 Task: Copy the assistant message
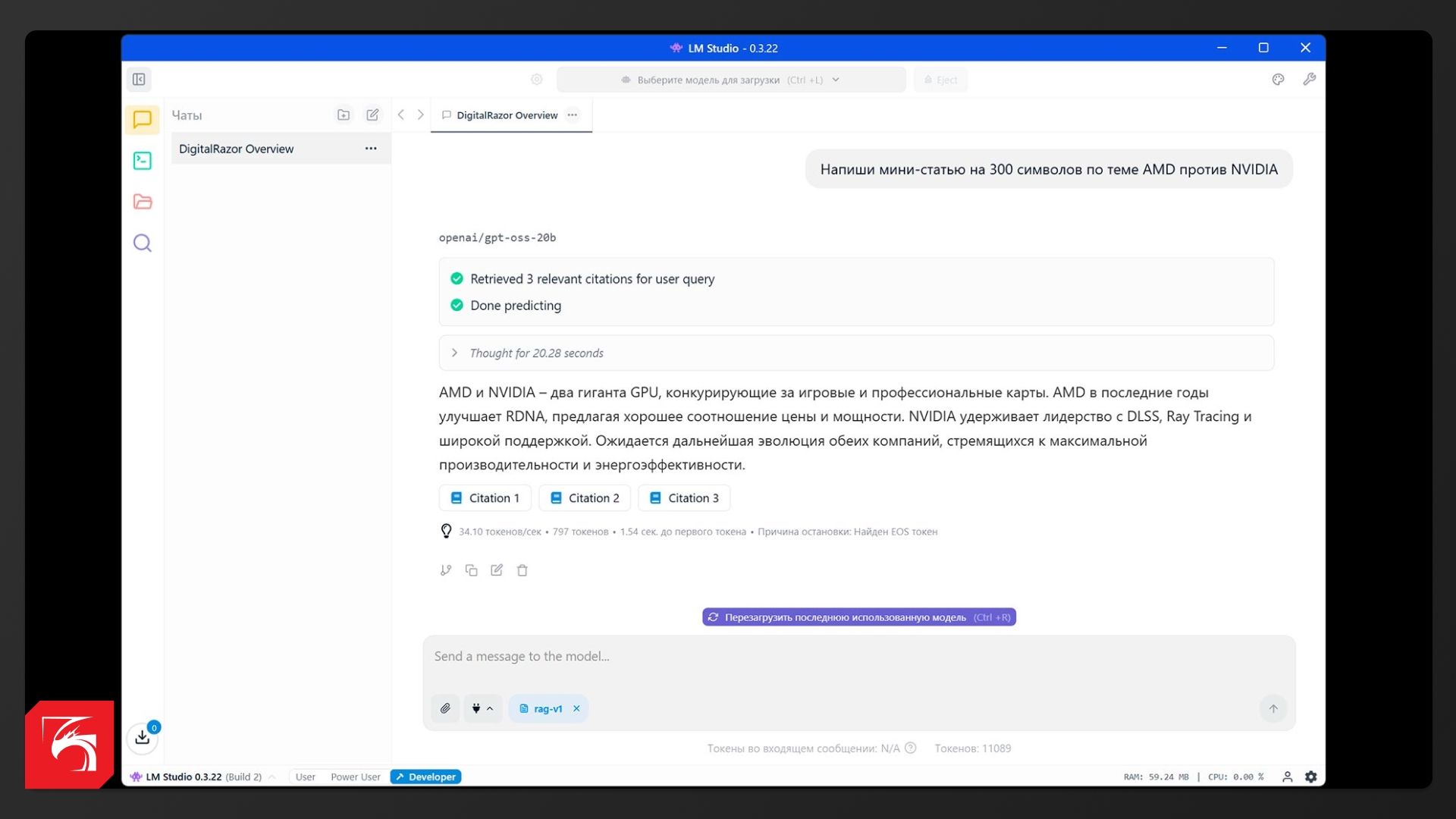[x=471, y=570]
